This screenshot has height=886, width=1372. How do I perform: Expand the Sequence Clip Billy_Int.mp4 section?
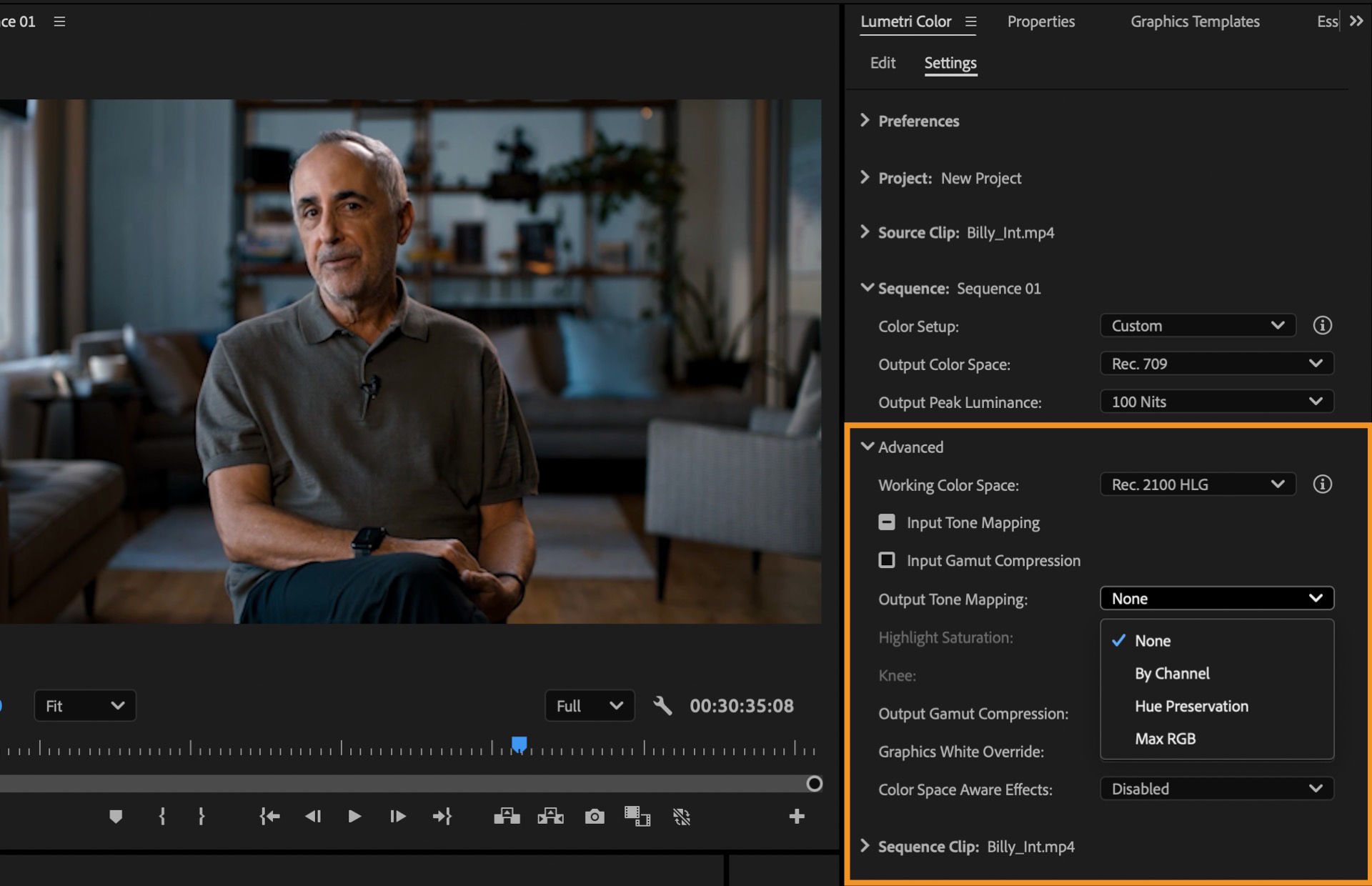[865, 846]
